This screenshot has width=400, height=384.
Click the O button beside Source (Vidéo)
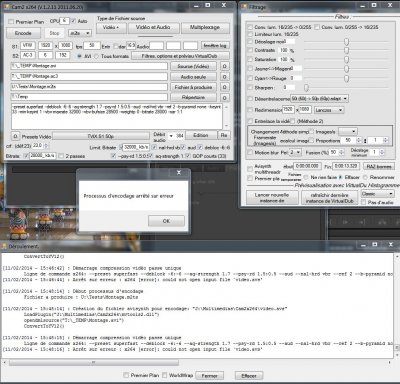pyautogui.click(x=224, y=66)
